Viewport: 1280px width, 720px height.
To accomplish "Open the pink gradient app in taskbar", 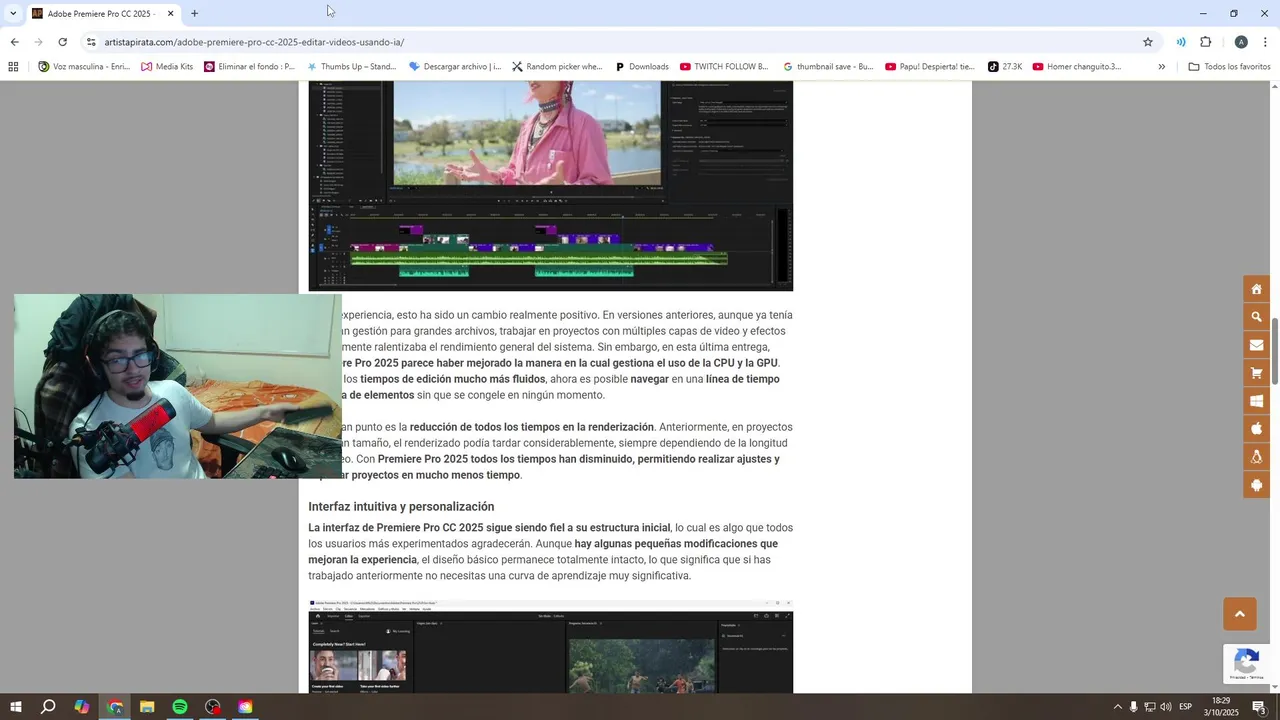I will [245, 707].
